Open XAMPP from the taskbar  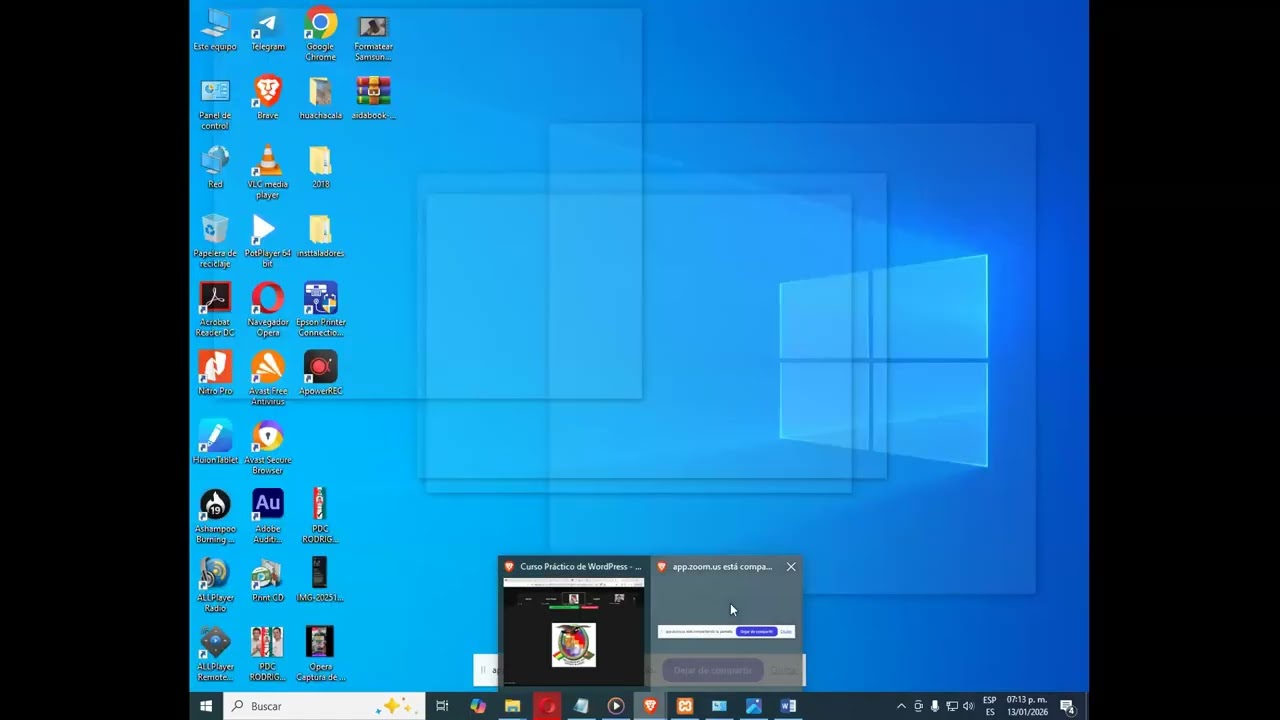(685, 706)
